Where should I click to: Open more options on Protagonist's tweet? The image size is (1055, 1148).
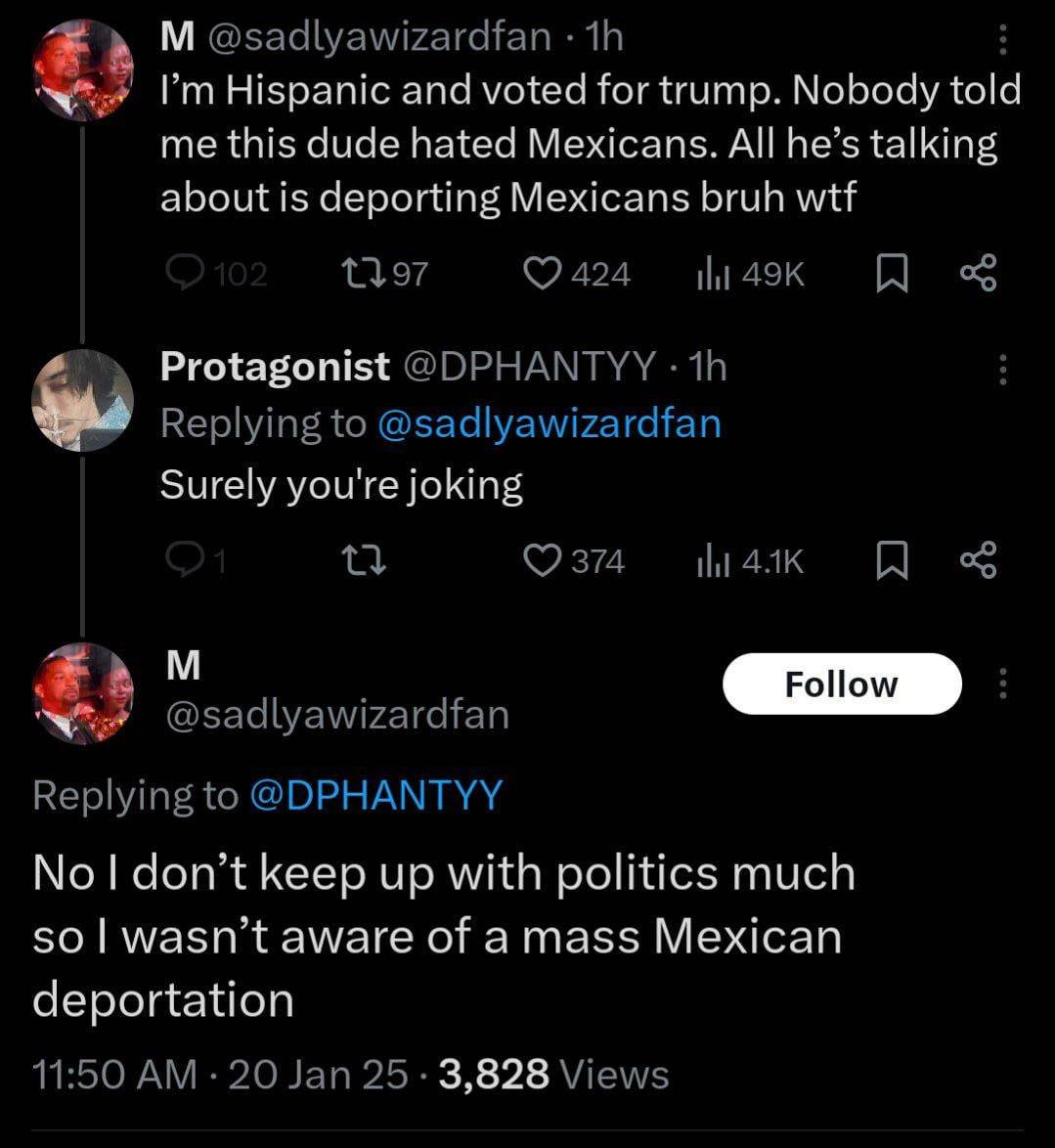[1001, 369]
